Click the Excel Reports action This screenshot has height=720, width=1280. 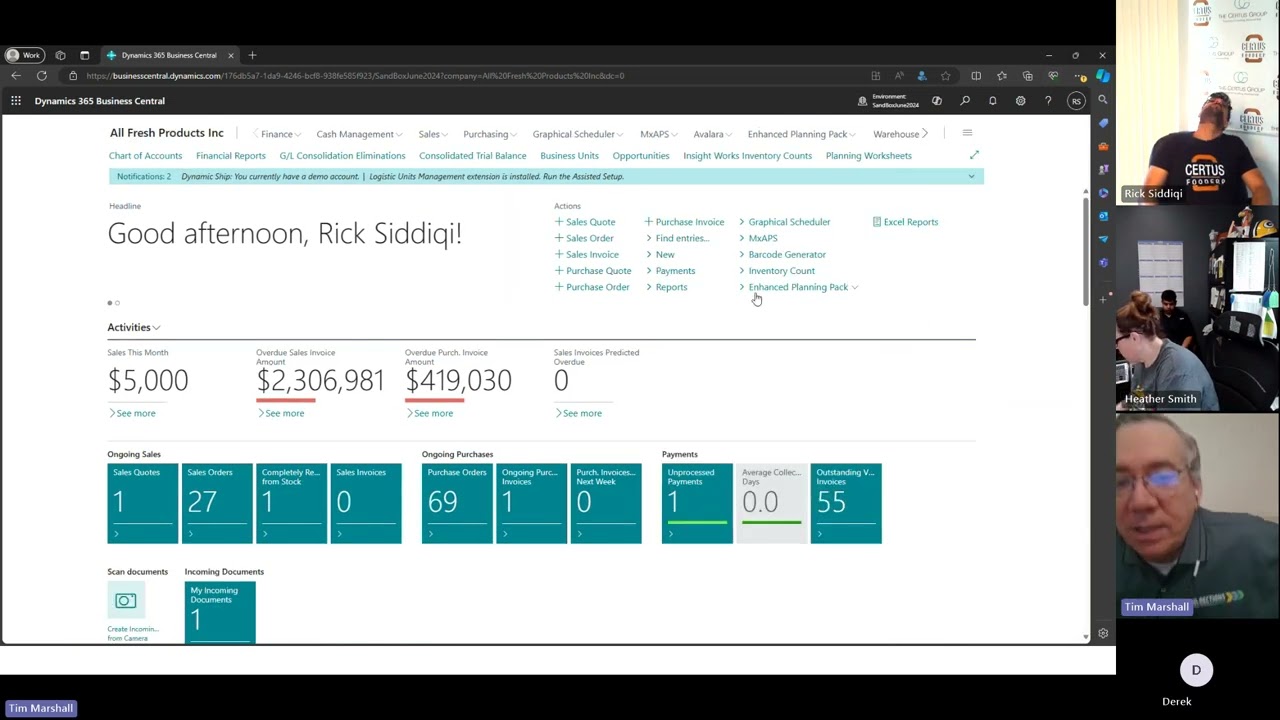[x=905, y=222]
